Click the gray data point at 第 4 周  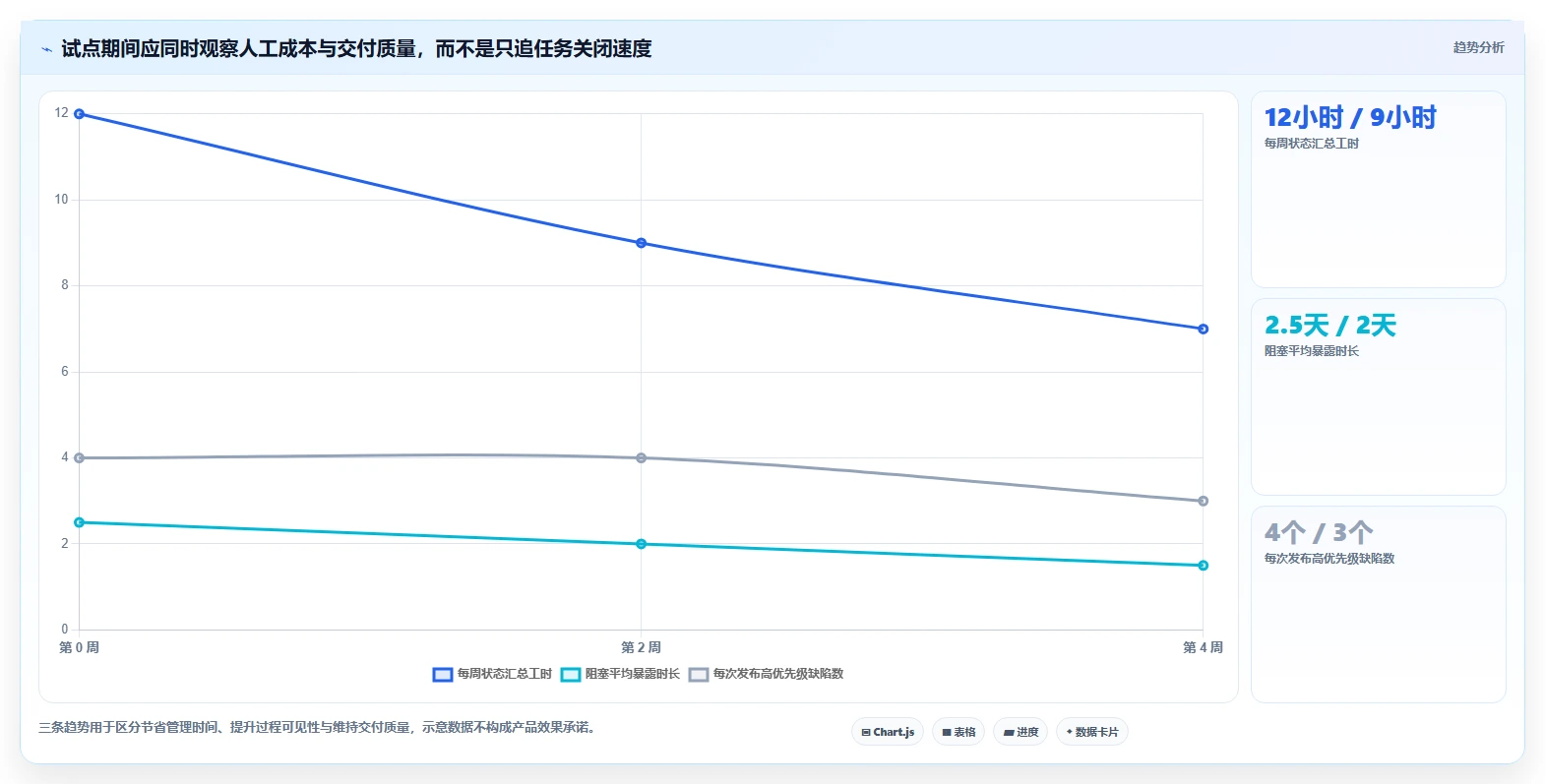(x=1203, y=501)
